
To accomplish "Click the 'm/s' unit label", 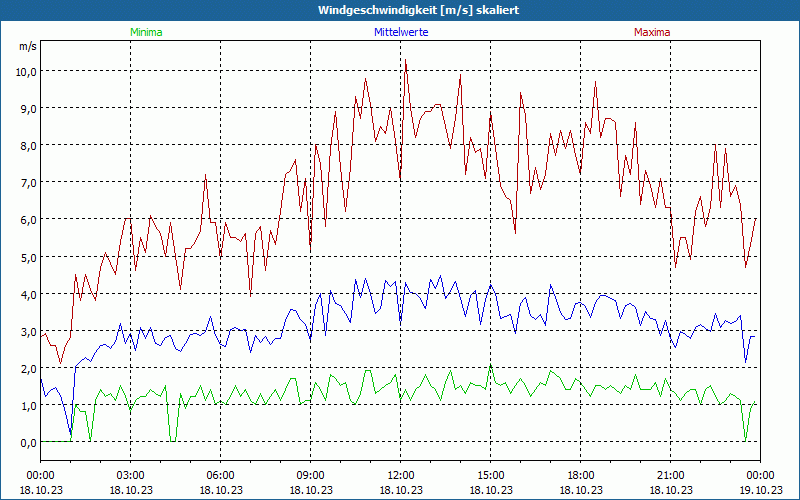I will [28, 46].
